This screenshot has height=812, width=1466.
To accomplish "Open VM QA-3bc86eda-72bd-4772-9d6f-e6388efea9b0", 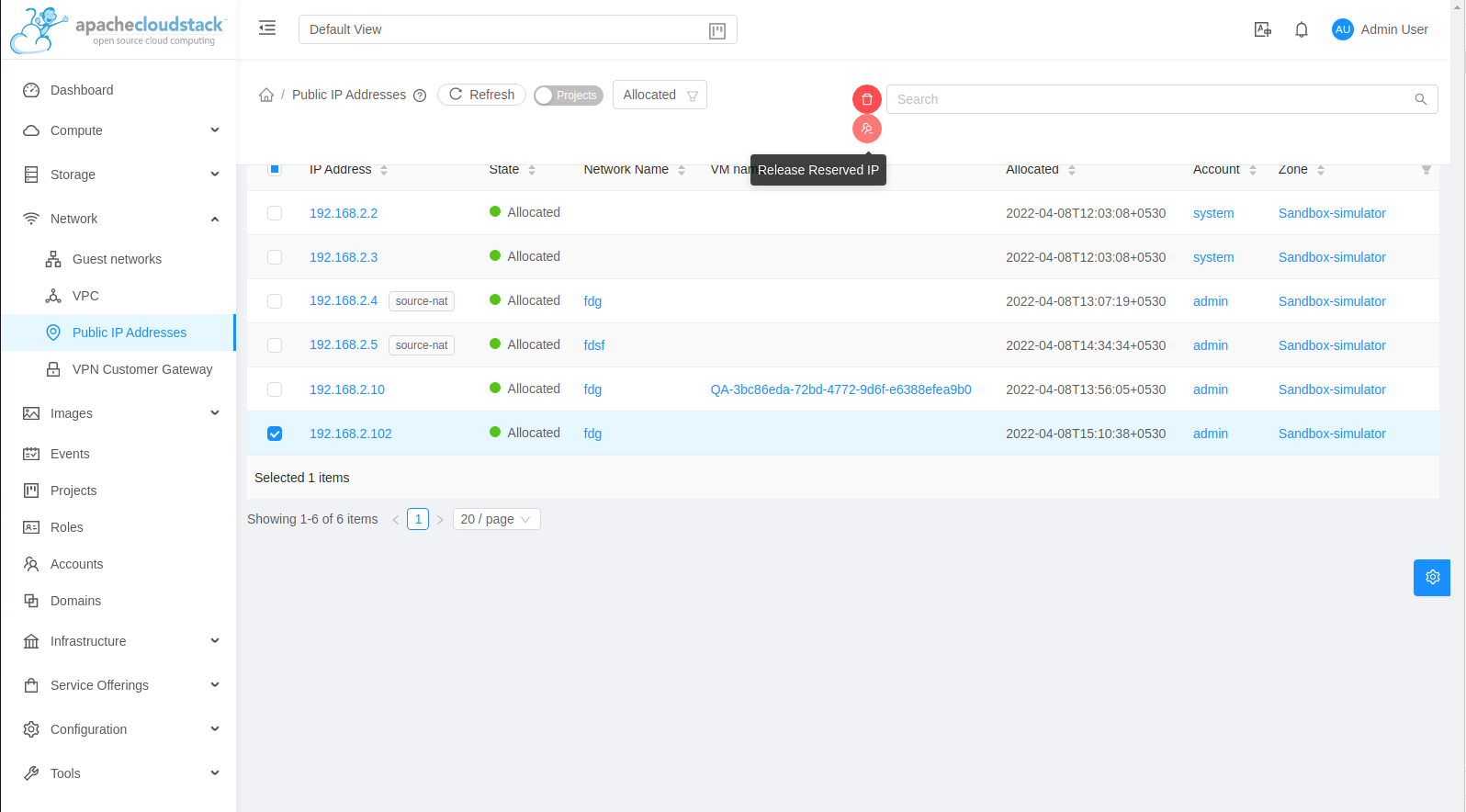I will 840,389.
